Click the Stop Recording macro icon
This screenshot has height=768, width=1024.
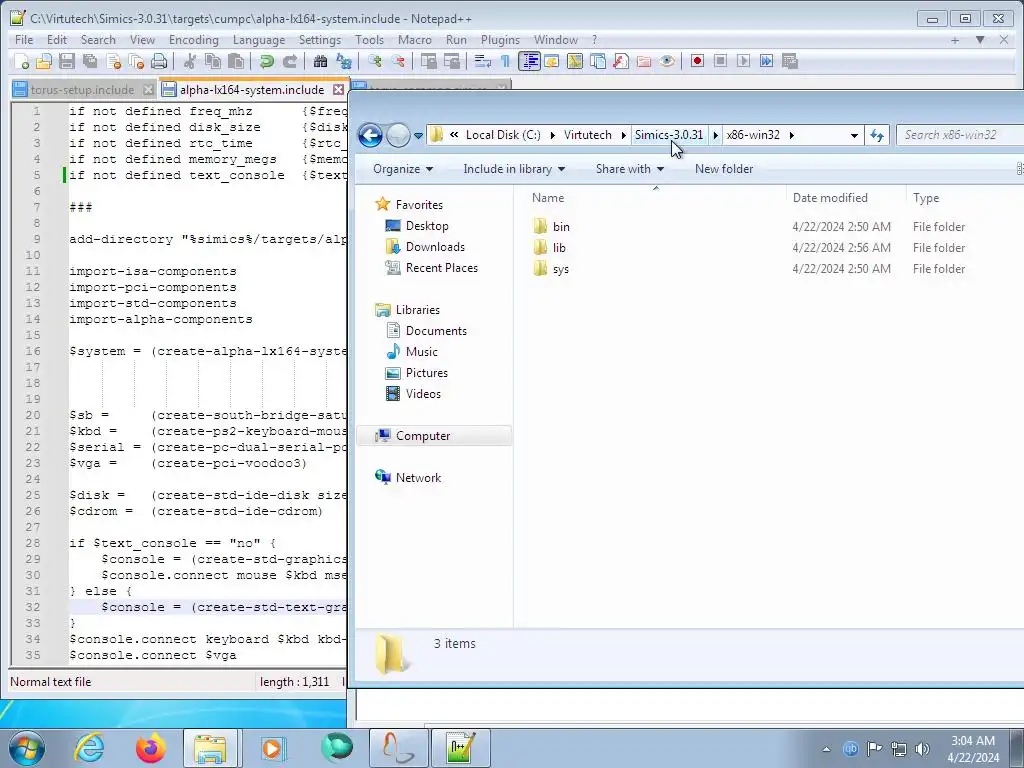click(x=720, y=61)
